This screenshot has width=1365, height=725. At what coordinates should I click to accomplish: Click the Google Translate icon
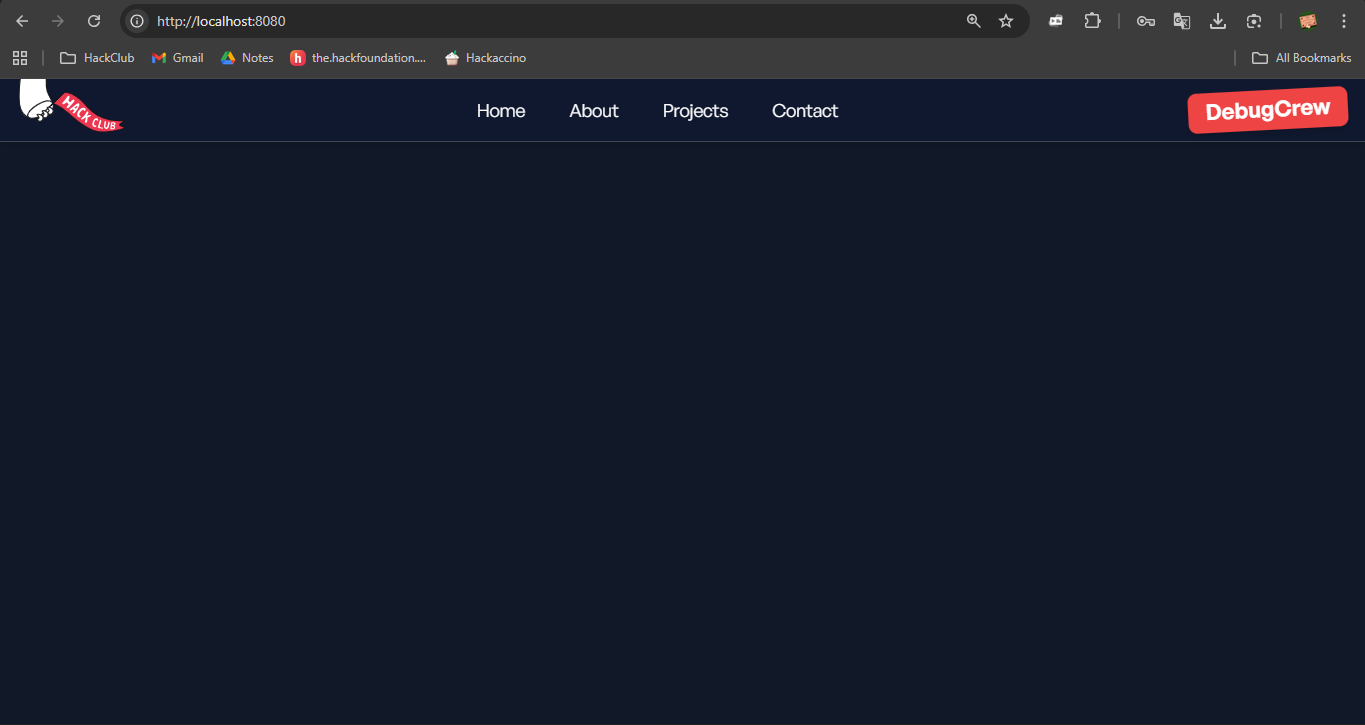click(1182, 21)
